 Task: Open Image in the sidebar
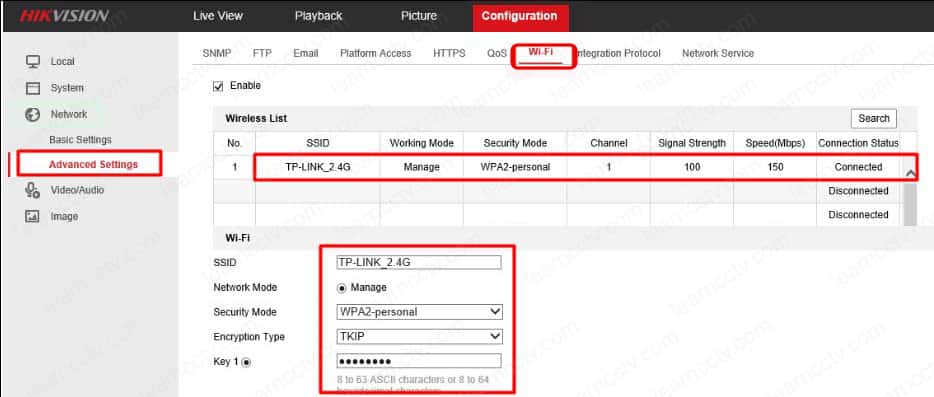click(64, 216)
